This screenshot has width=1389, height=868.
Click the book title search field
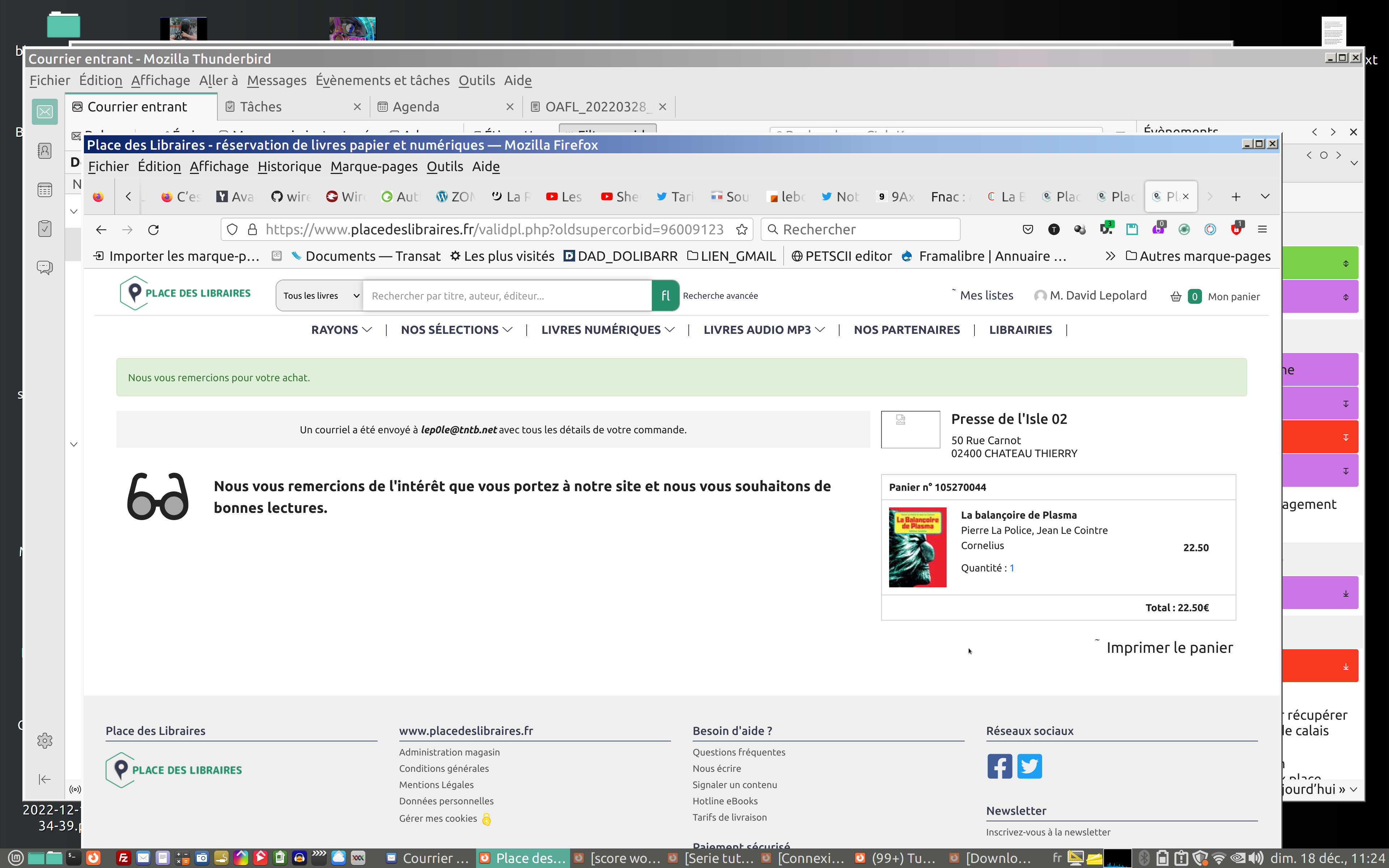(507, 295)
